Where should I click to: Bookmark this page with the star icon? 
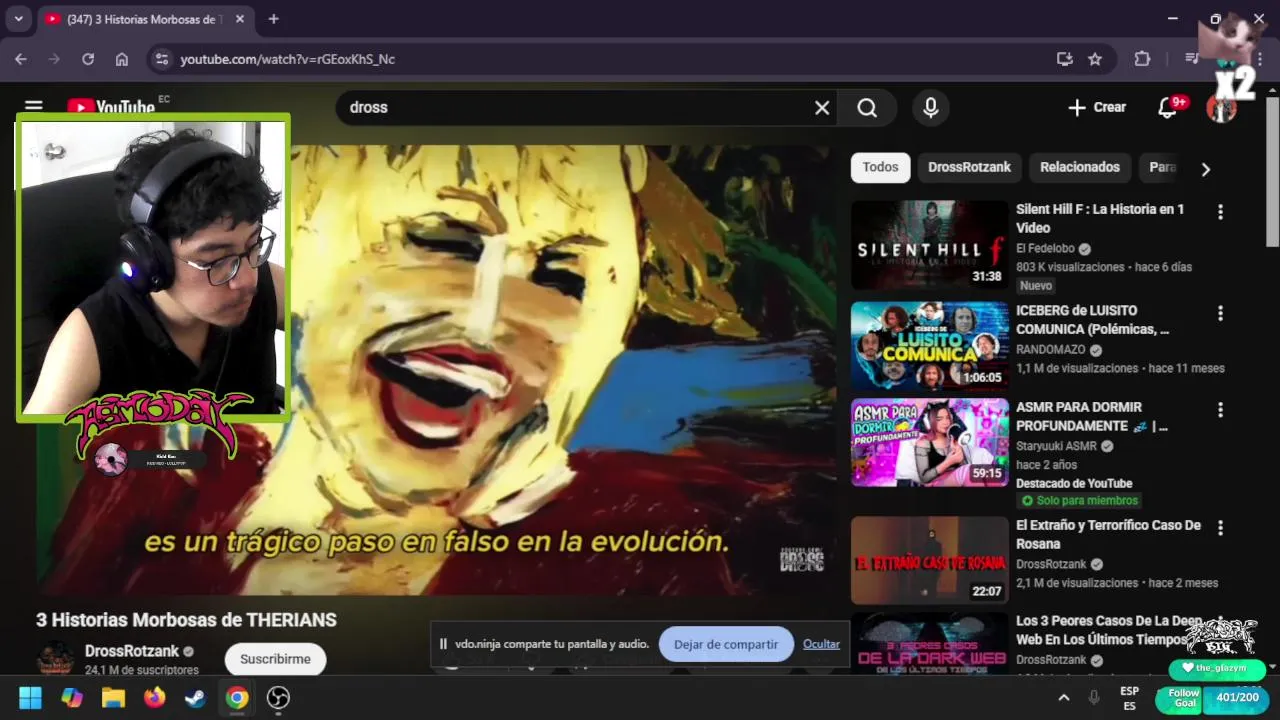coord(1095,59)
